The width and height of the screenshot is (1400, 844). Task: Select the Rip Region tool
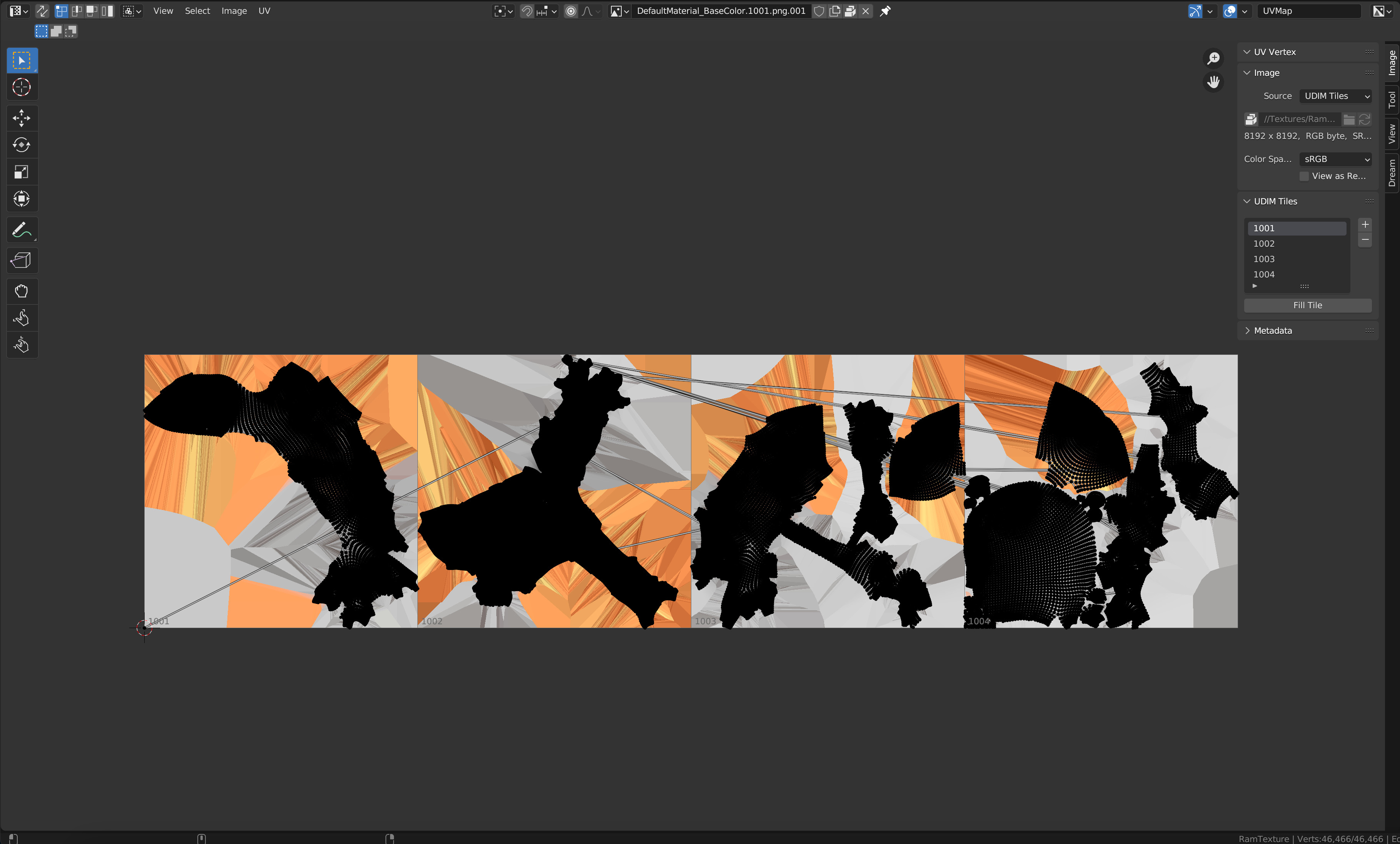(22, 261)
